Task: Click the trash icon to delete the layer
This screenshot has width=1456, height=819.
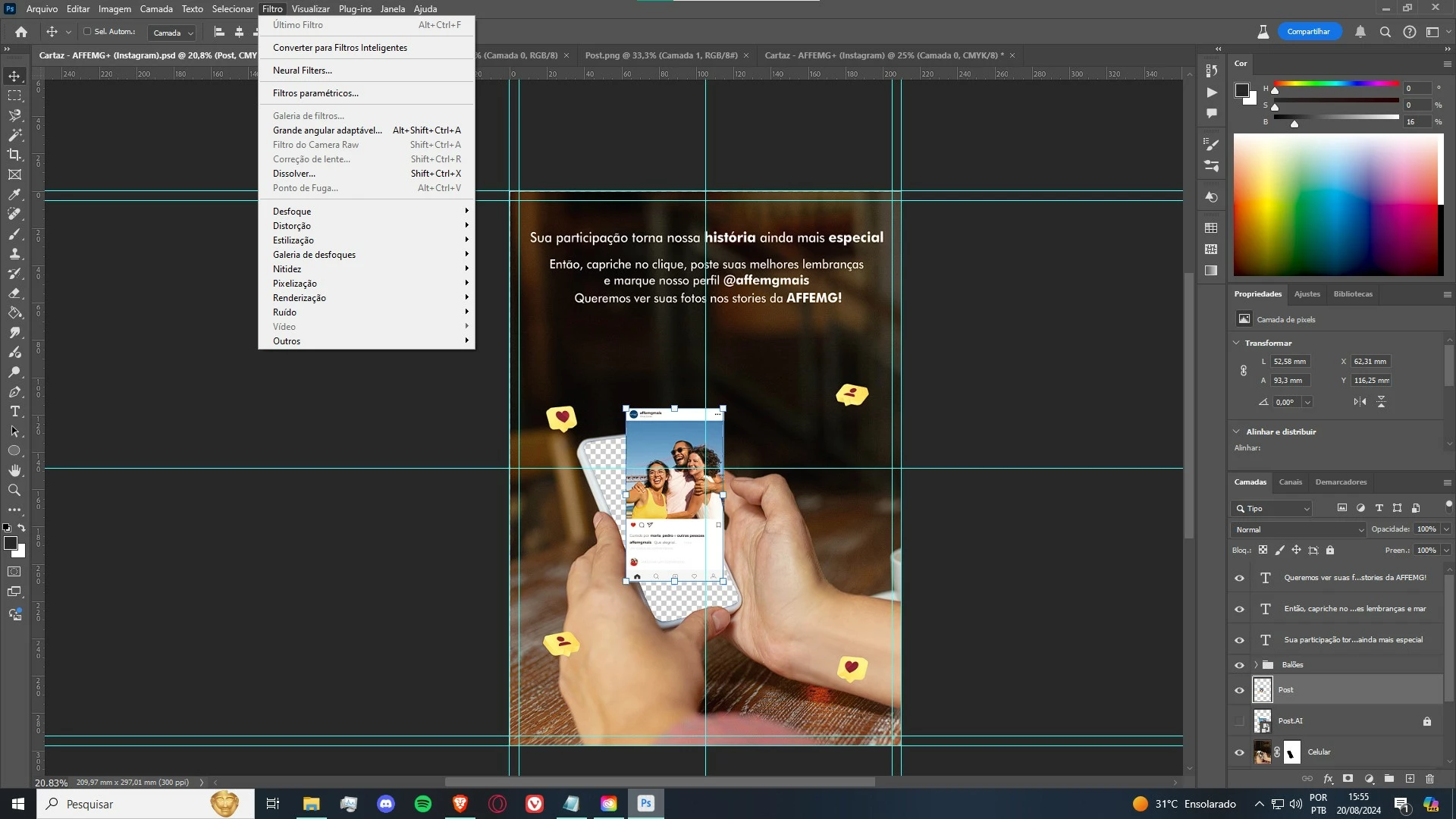Action: 1430,779
